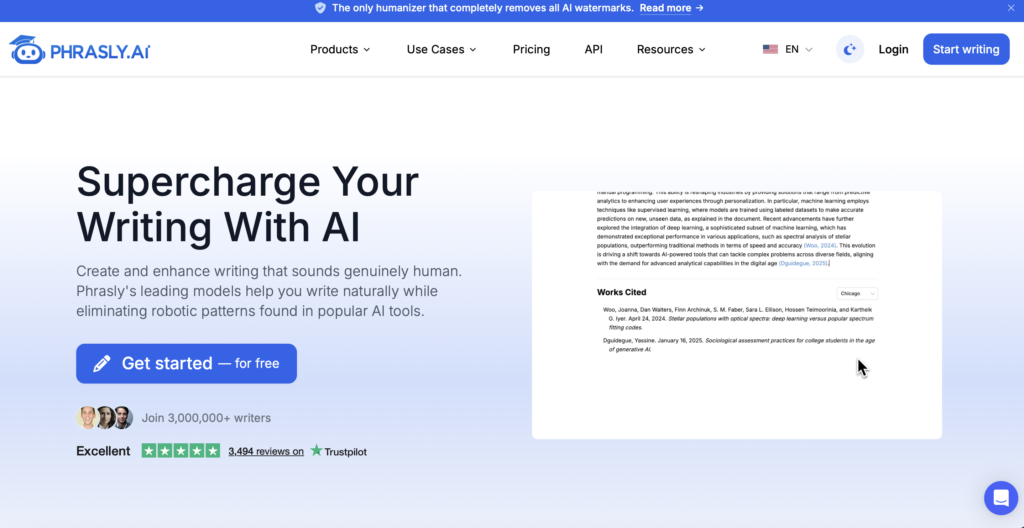Click the green Trustpilot star rating

181,451
